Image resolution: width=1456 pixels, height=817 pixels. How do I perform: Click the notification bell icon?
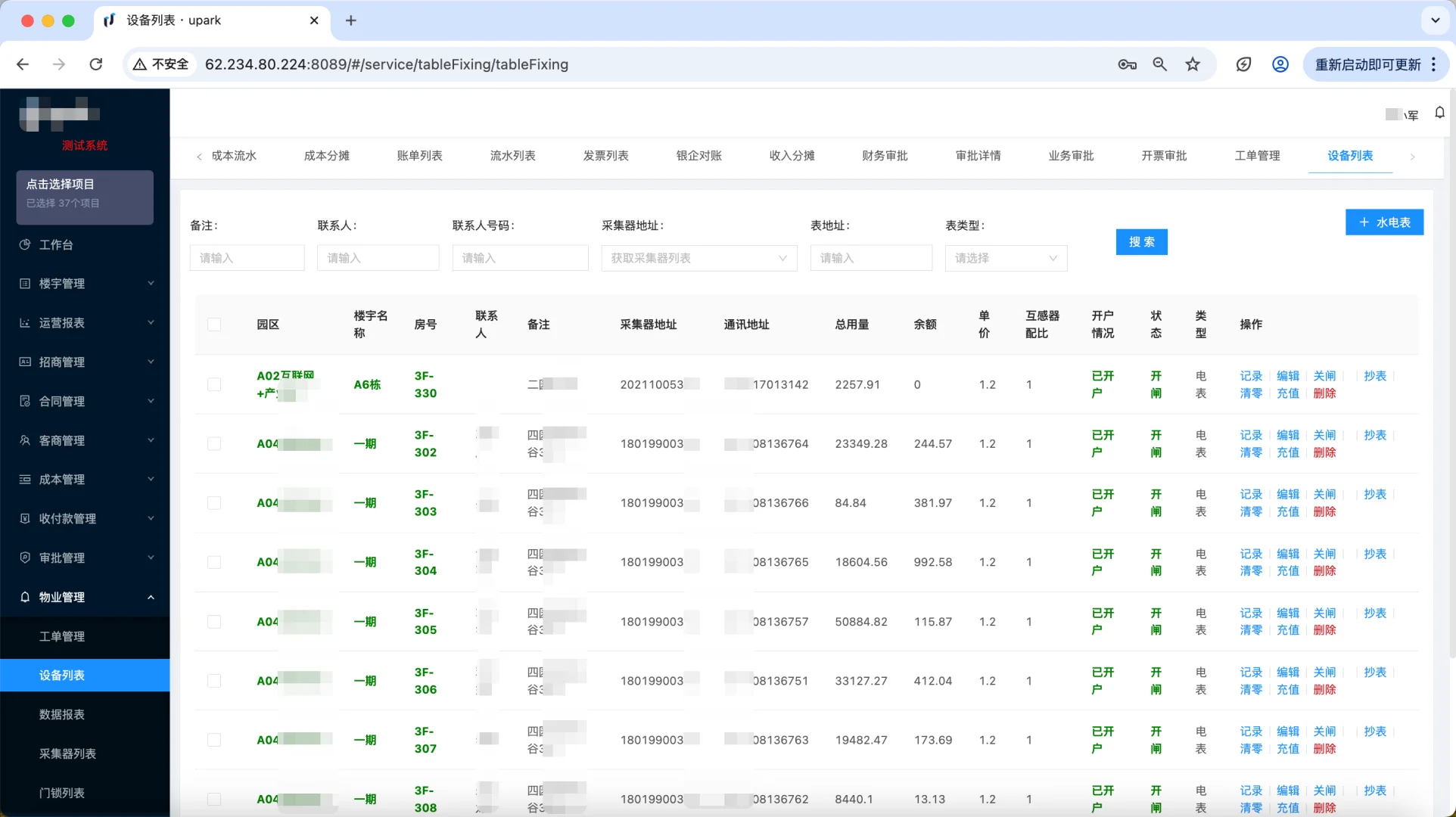click(x=1439, y=113)
